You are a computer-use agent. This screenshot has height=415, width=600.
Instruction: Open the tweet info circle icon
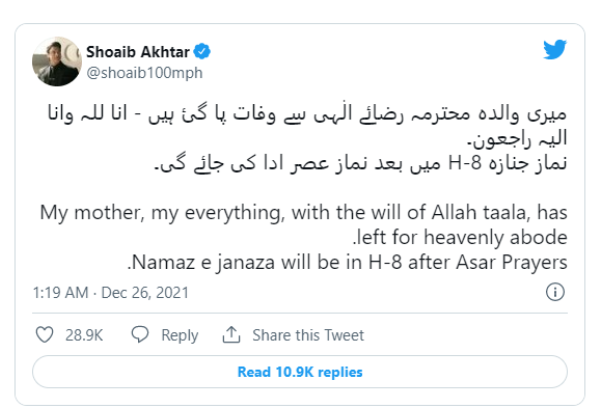point(555,292)
